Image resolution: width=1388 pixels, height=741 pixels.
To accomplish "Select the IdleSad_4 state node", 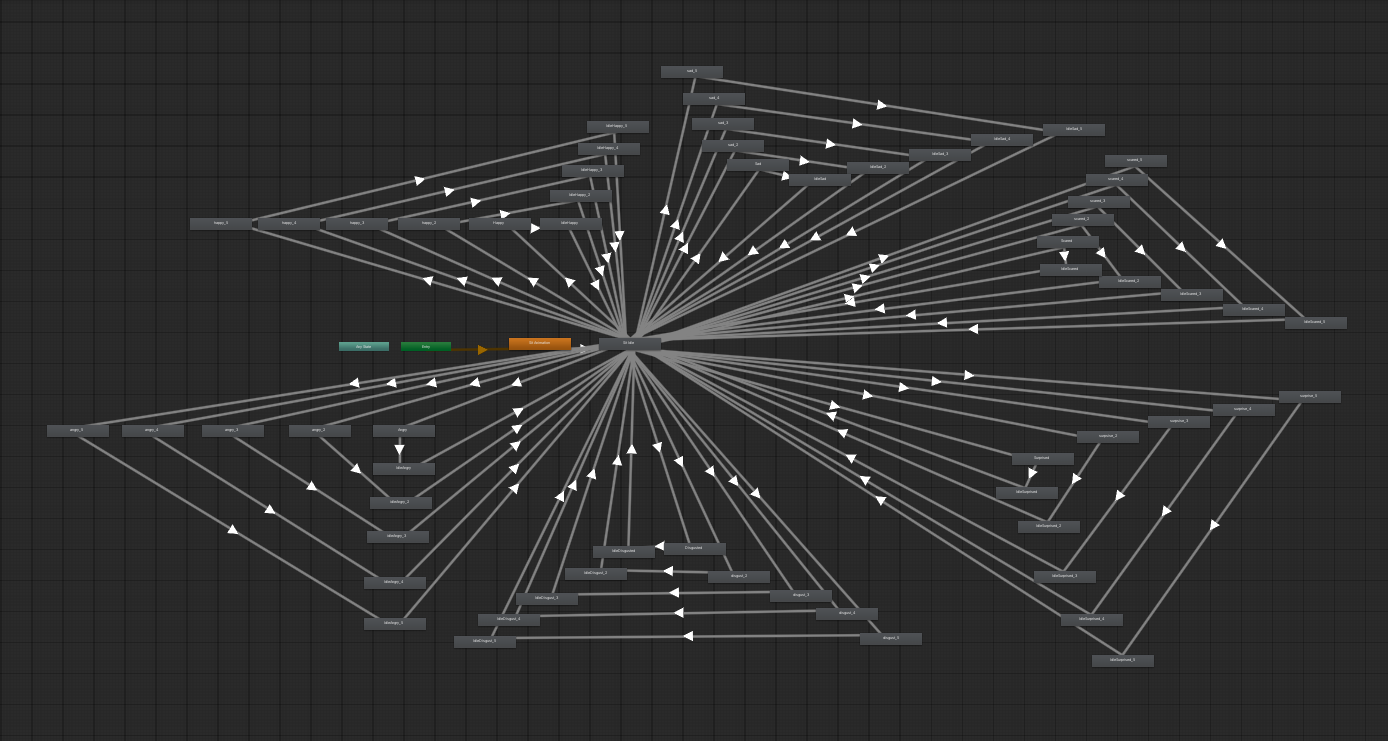I will 1002,140.
